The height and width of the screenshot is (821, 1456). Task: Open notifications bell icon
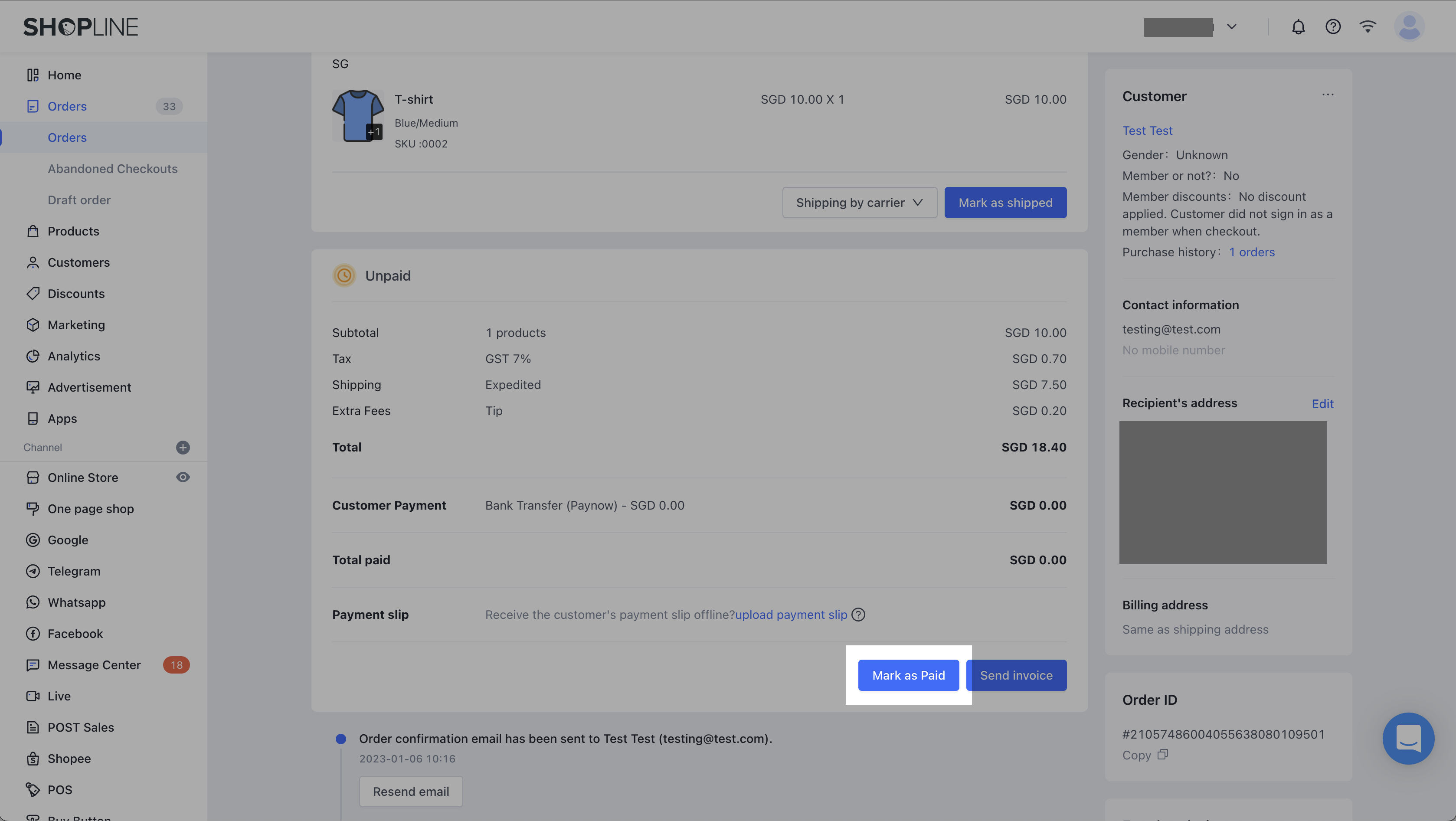click(1298, 26)
